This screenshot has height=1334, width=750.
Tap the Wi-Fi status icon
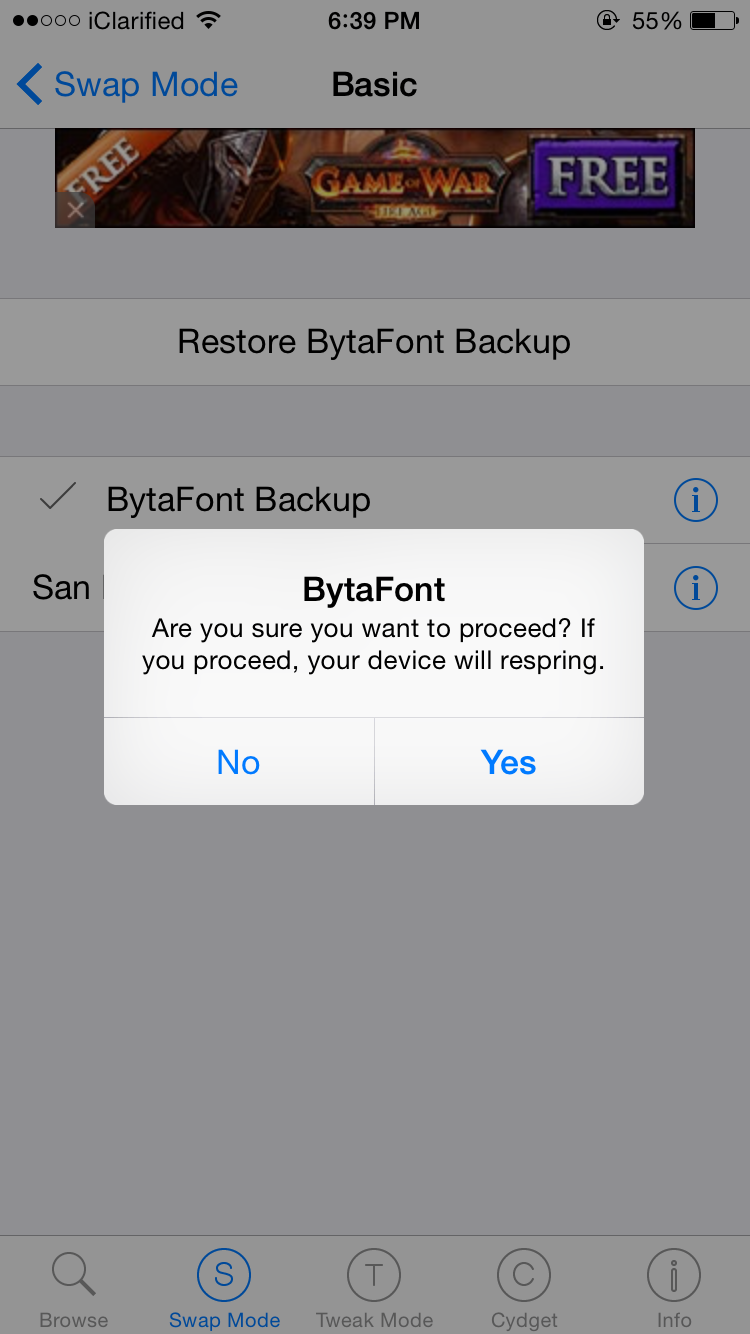click(x=208, y=21)
